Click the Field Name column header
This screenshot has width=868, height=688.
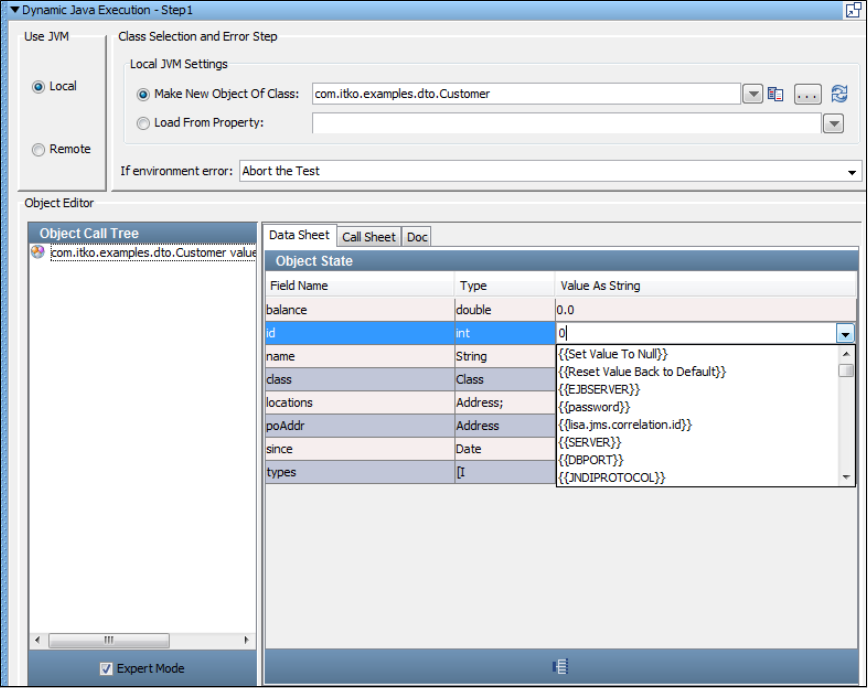(360, 286)
